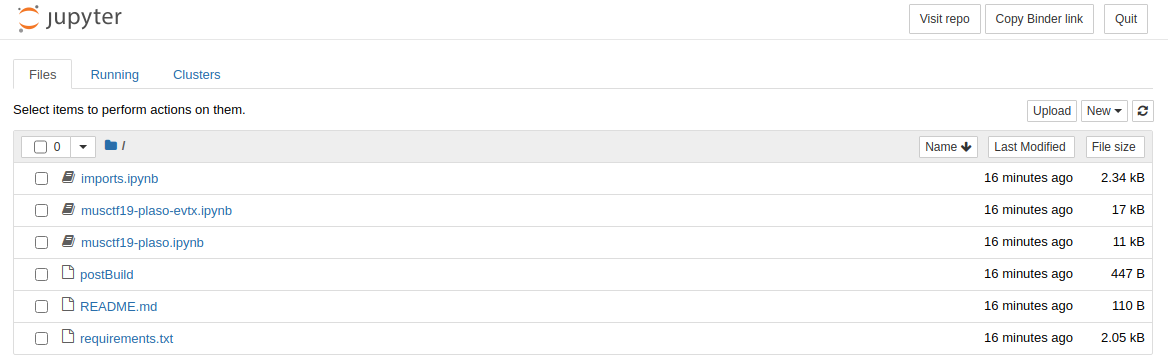
Task: Sort the file list by Last Modified
Action: (1031, 147)
